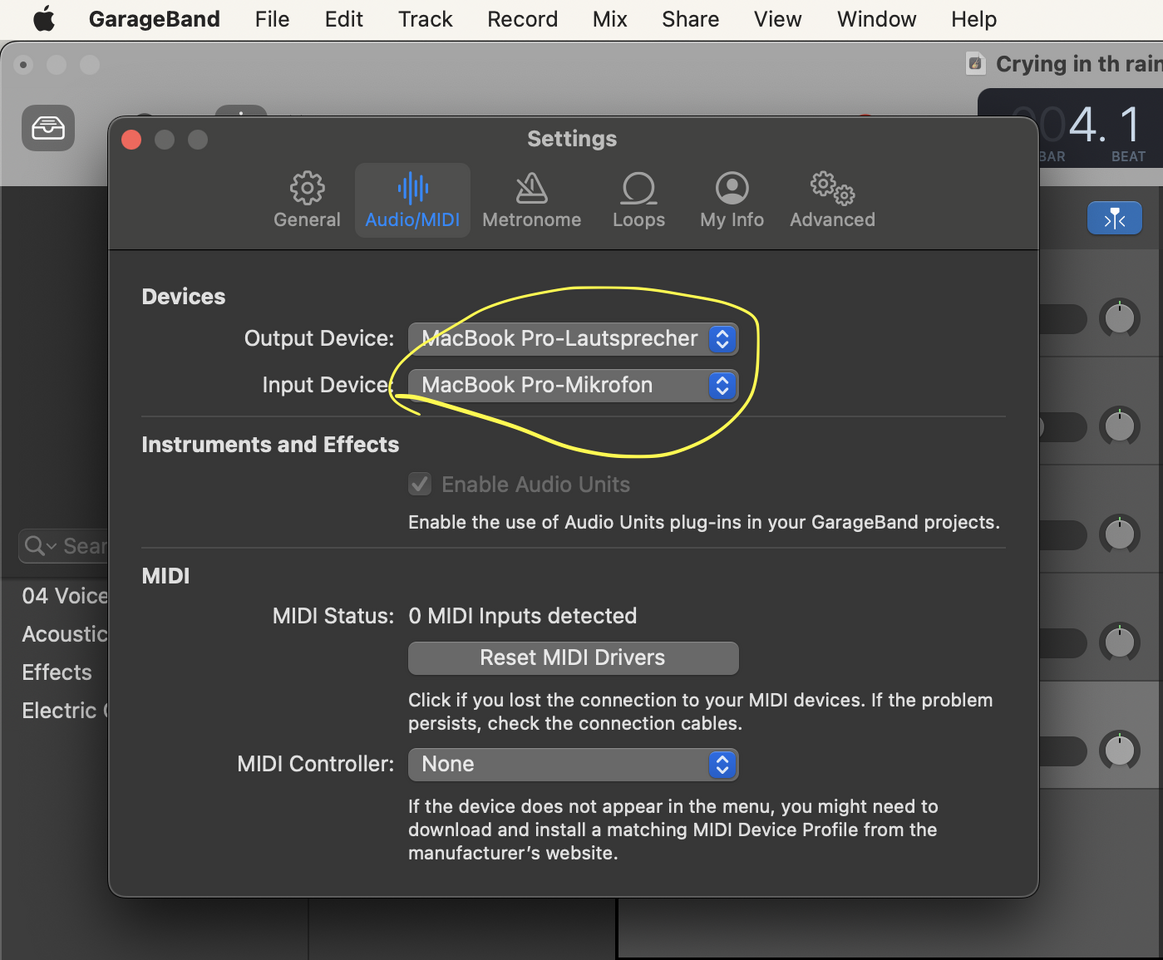Open the General settings tab
The image size is (1163, 960).
tap(306, 200)
